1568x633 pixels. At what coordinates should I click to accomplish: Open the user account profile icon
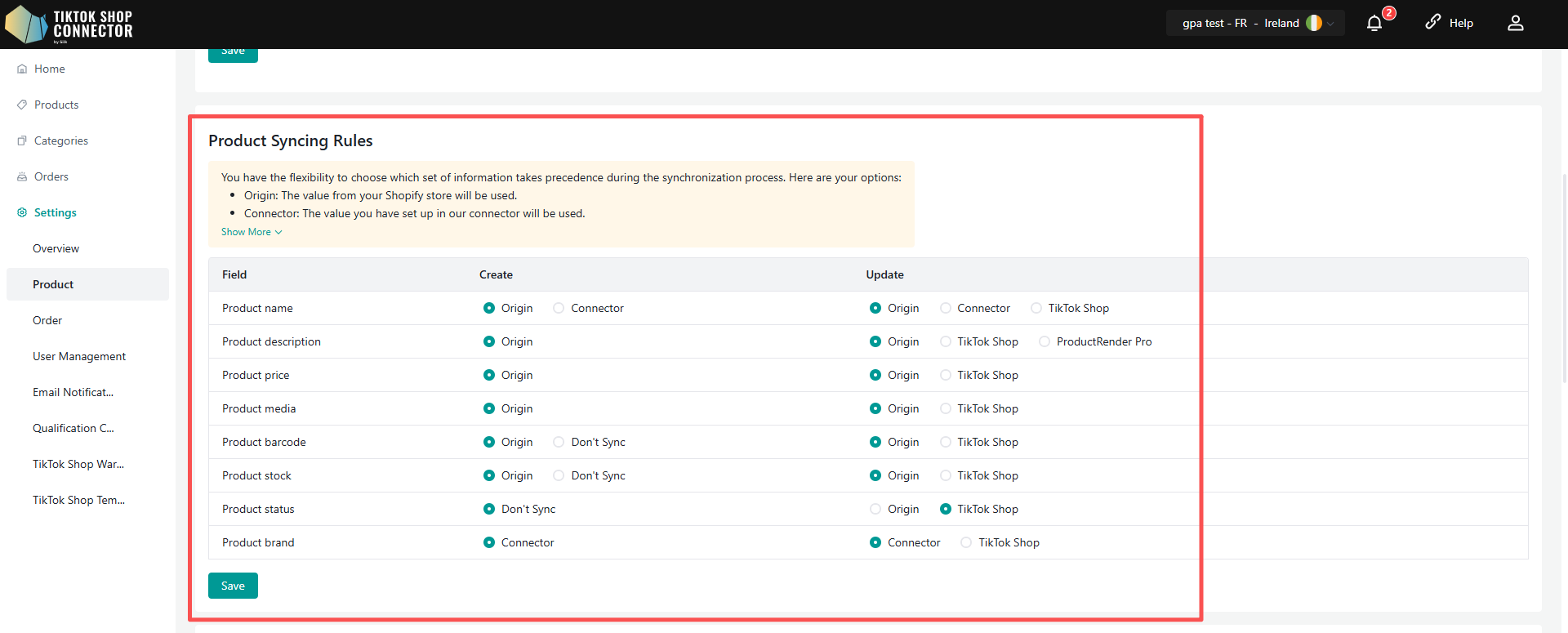1516,23
